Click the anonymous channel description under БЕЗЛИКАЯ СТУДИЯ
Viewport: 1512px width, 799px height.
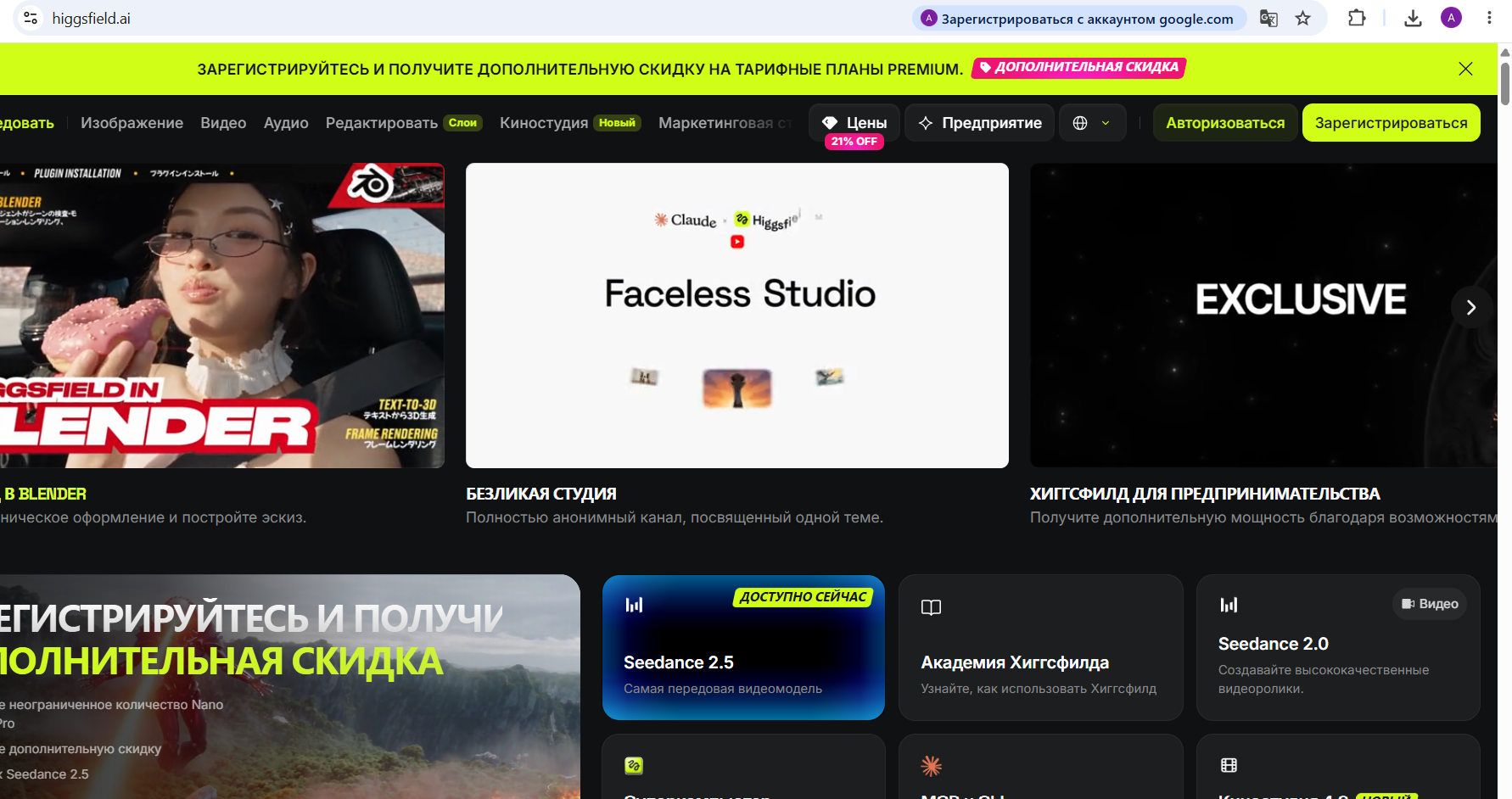point(675,517)
